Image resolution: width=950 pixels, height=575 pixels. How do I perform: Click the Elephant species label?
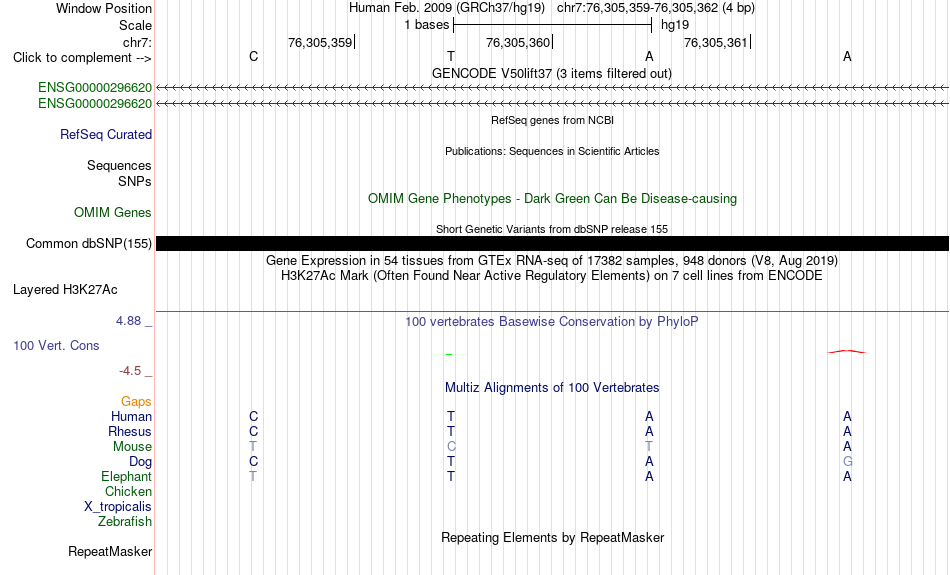(126, 477)
